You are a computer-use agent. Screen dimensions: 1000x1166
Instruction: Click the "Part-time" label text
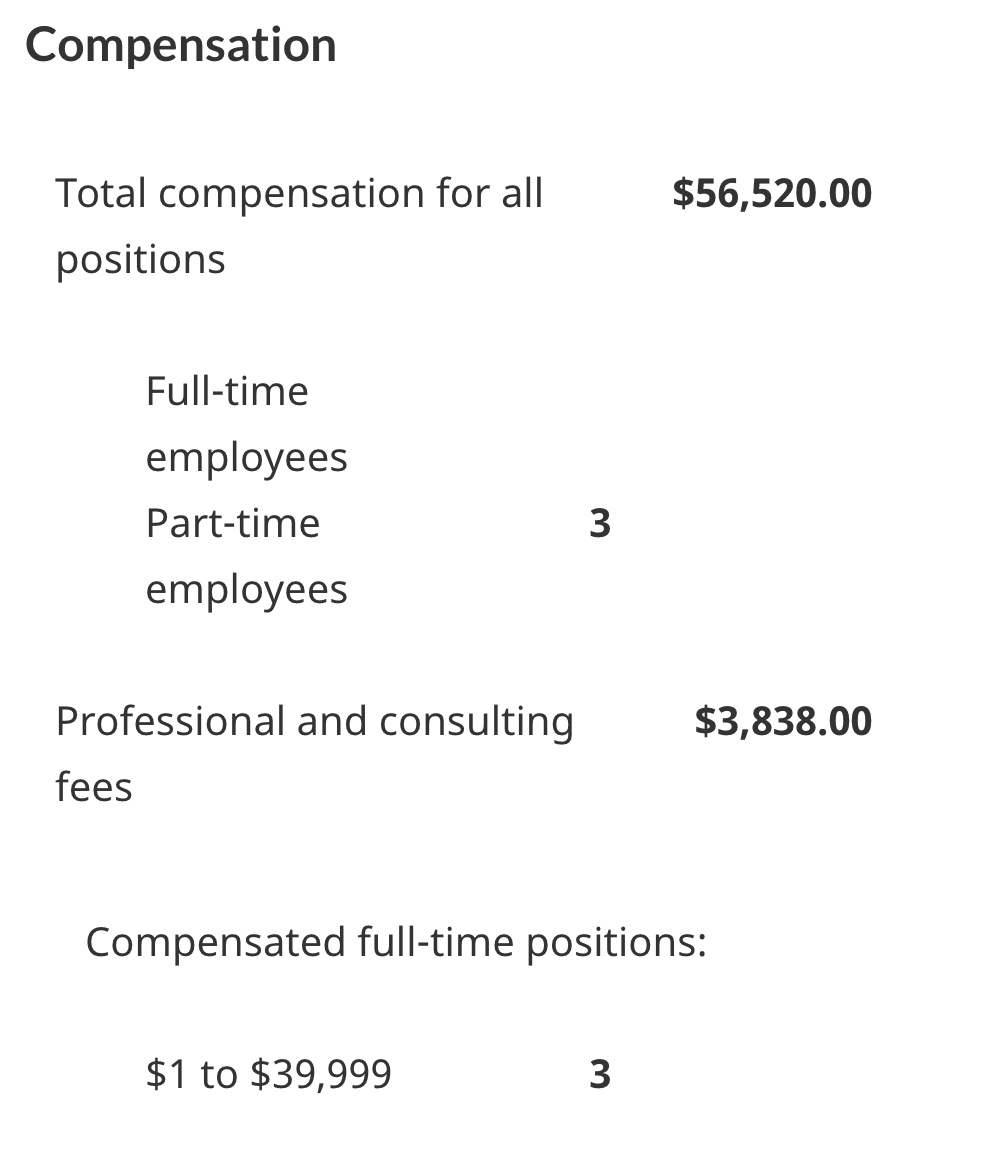pyautogui.click(x=232, y=523)
